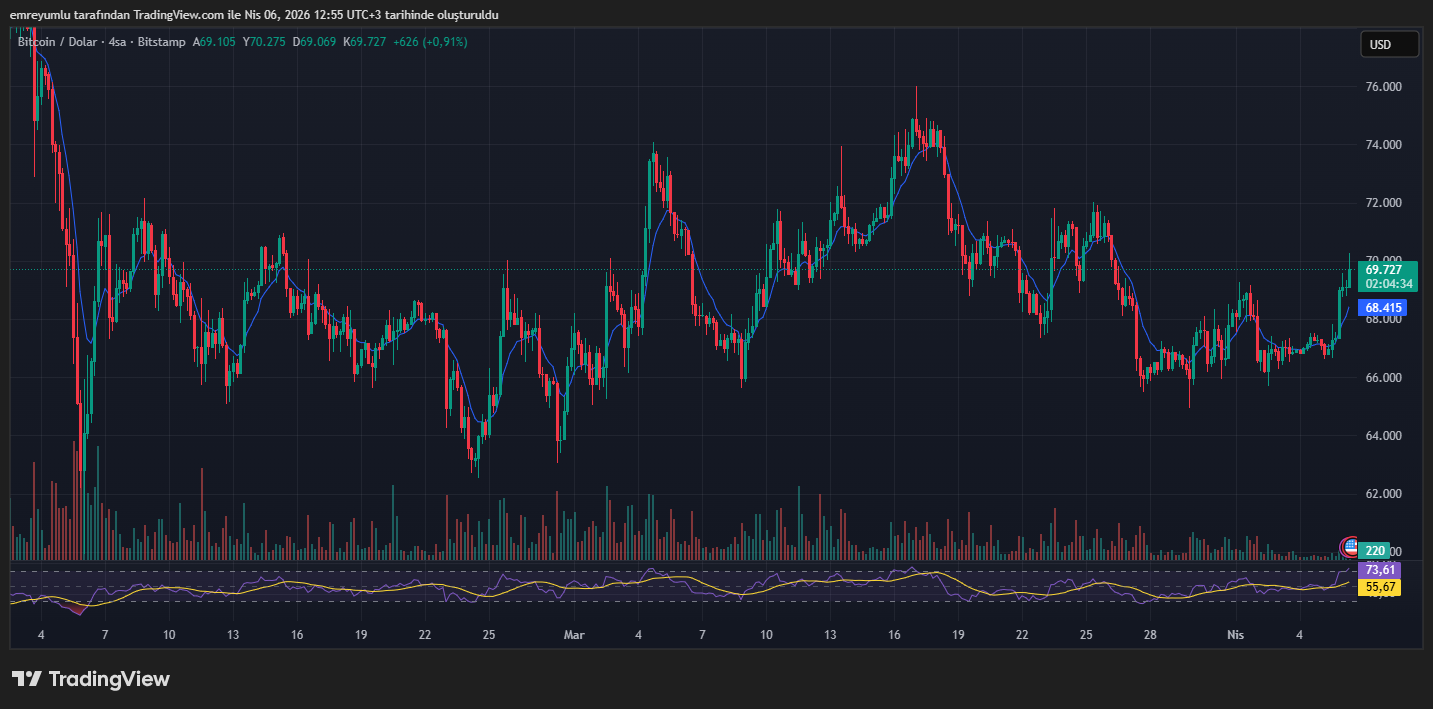Image resolution: width=1433 pixels, height=709 pixels.
Task: Open the USD currency selector
Action: pos(1389,45)
